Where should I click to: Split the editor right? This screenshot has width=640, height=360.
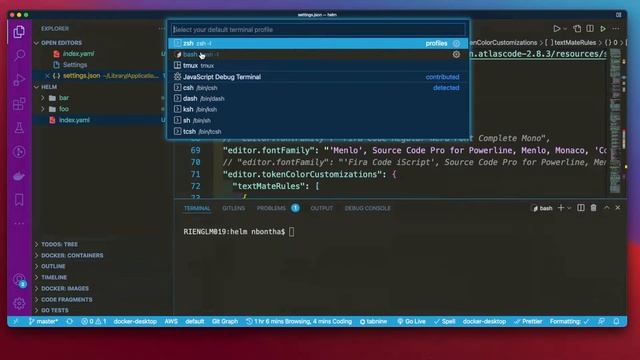(x=590, y=29)
